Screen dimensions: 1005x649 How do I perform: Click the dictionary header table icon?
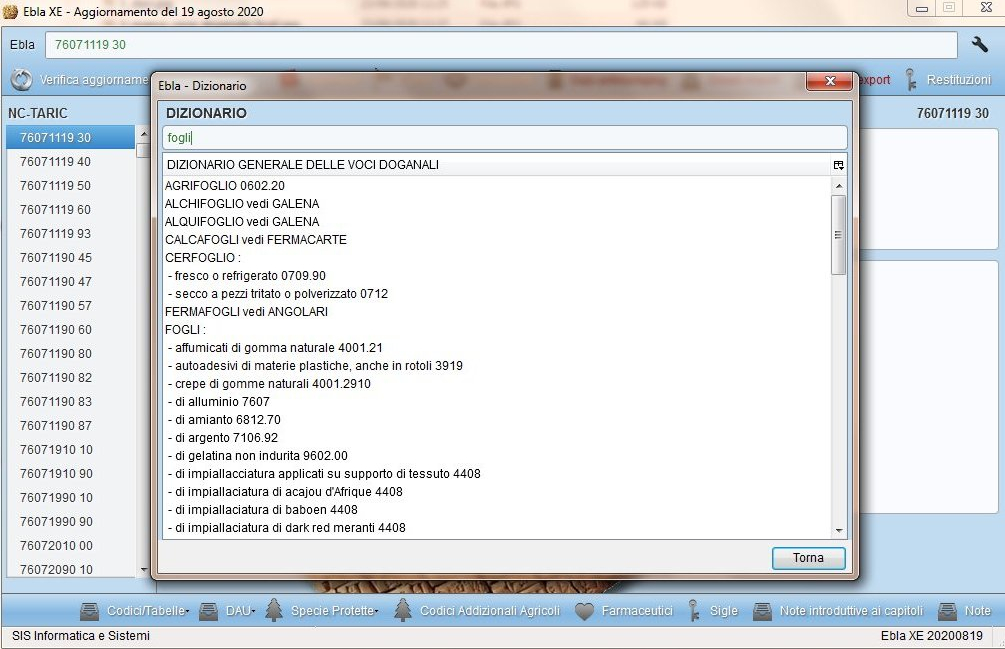838,165
